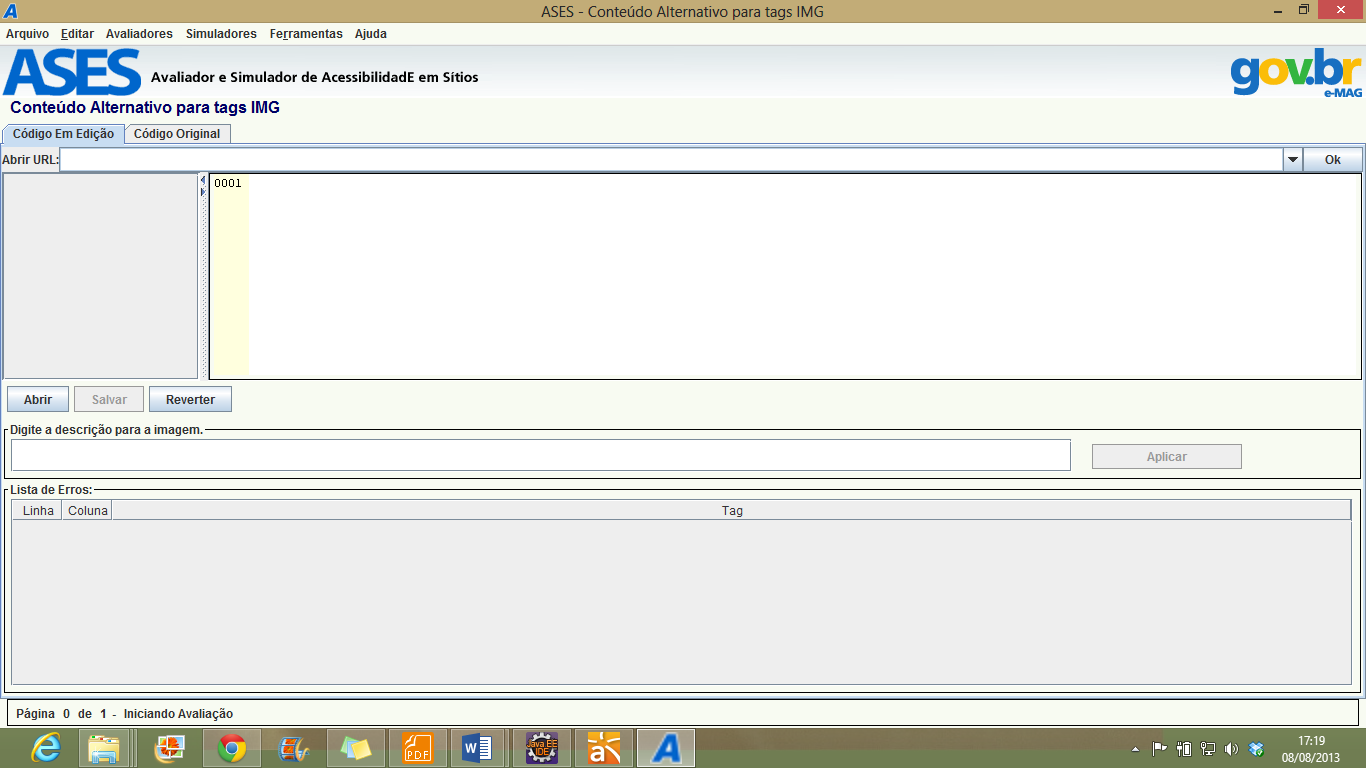
Task: Switch to the Código Original tab
Action: (x=177, y=133)
